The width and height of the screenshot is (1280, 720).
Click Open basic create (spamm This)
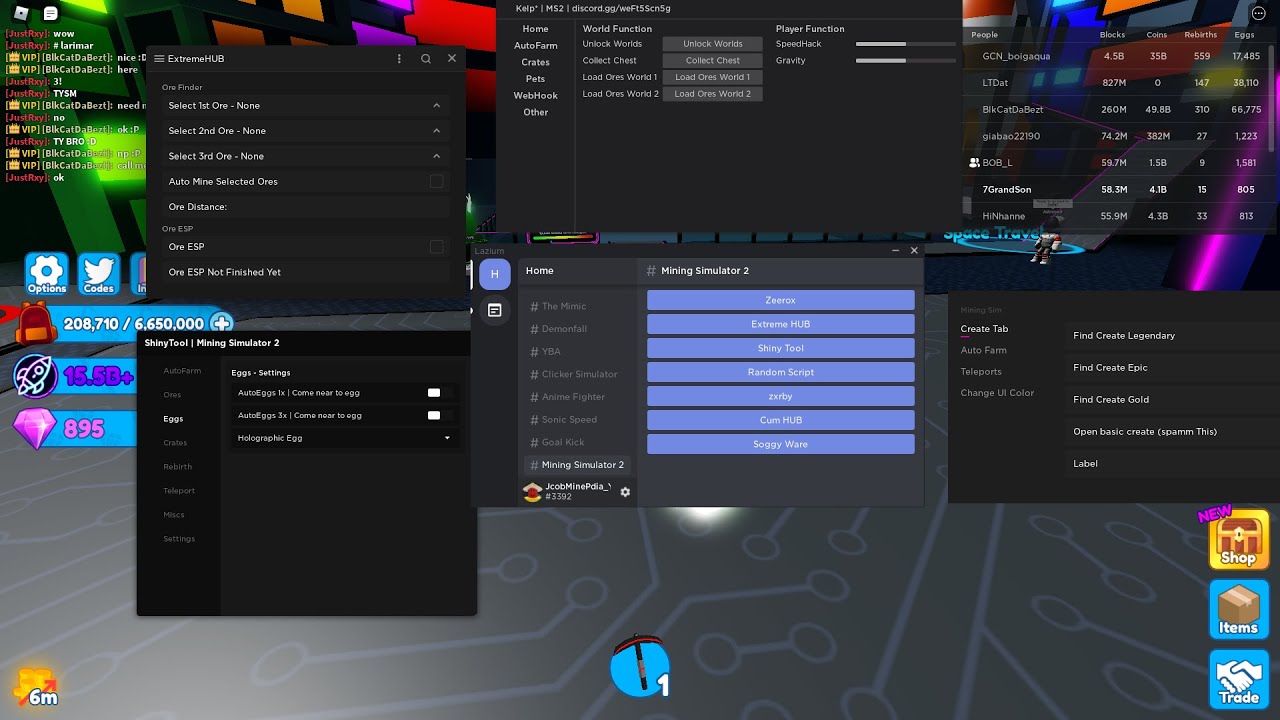1145,432
